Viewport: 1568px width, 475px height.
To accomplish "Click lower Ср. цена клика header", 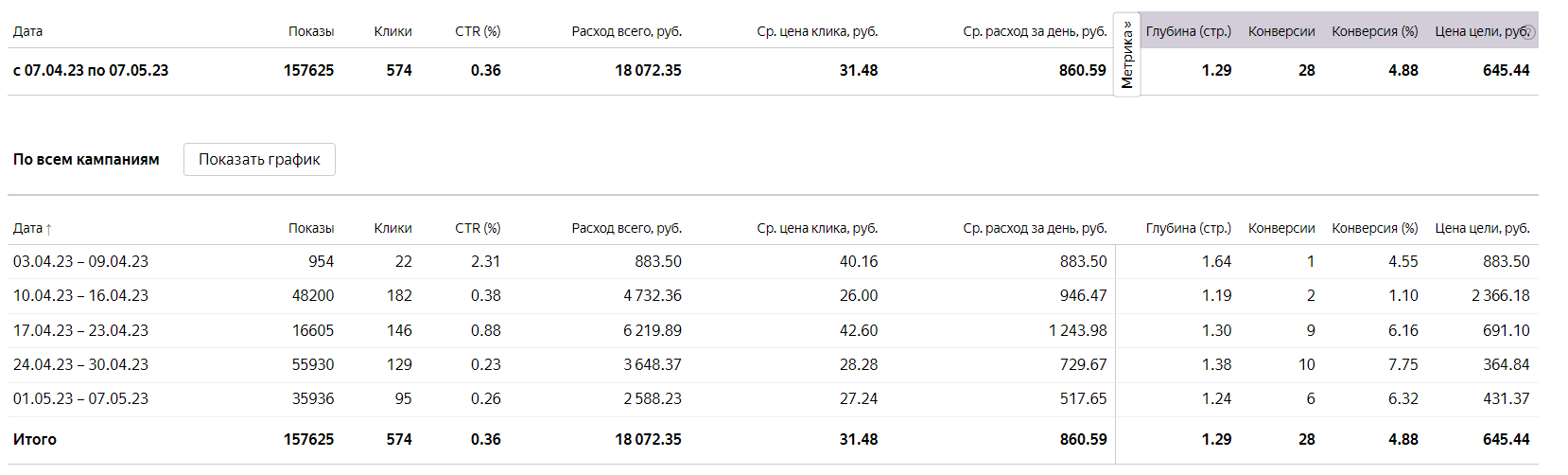I will click(817, 228).
